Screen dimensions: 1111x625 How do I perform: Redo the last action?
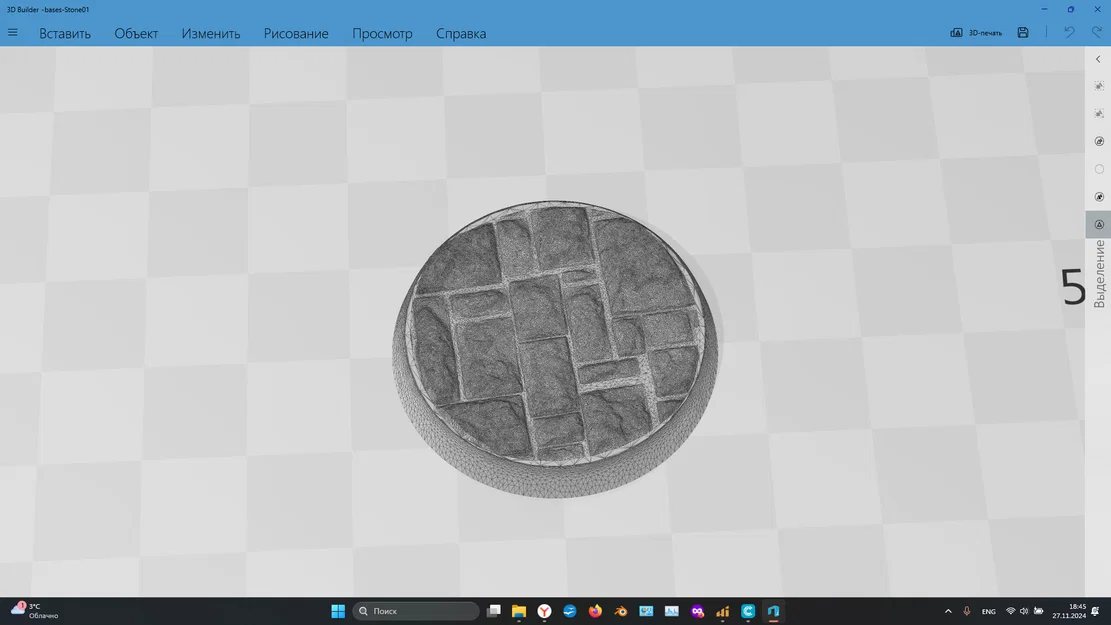coord(1097,32)
